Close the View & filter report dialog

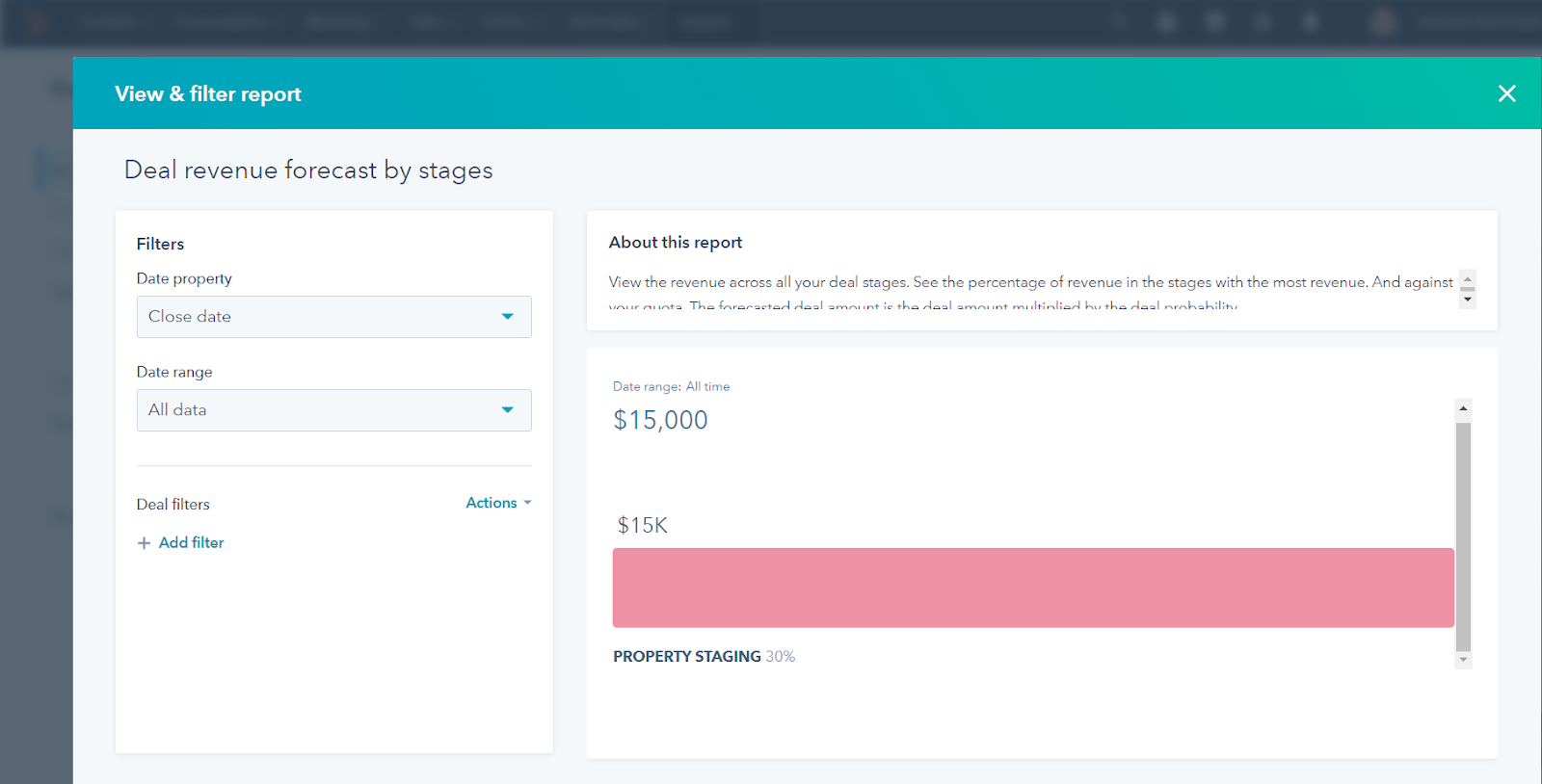pos(1506,93)
